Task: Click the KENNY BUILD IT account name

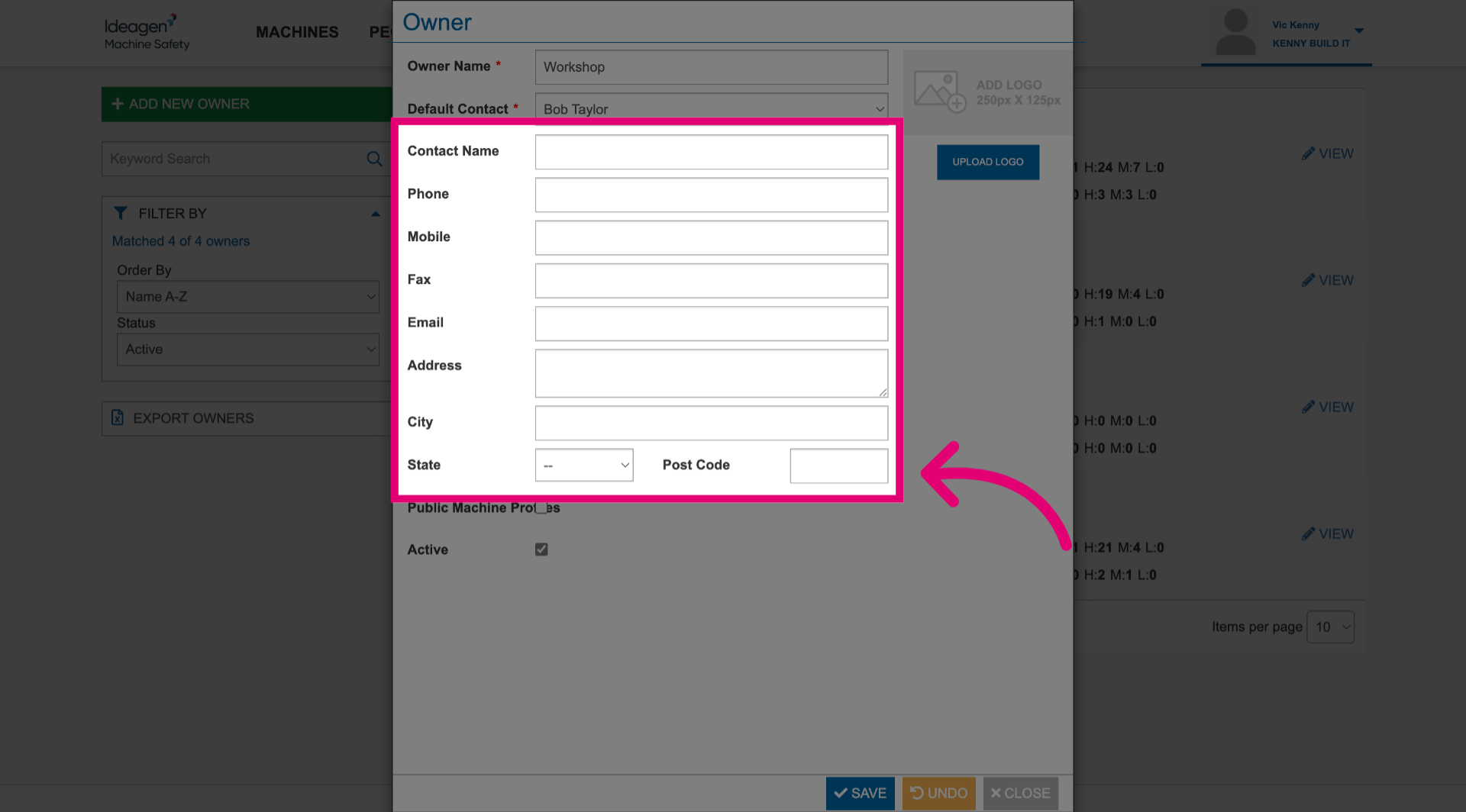Action: click(x=1311, y=43)
